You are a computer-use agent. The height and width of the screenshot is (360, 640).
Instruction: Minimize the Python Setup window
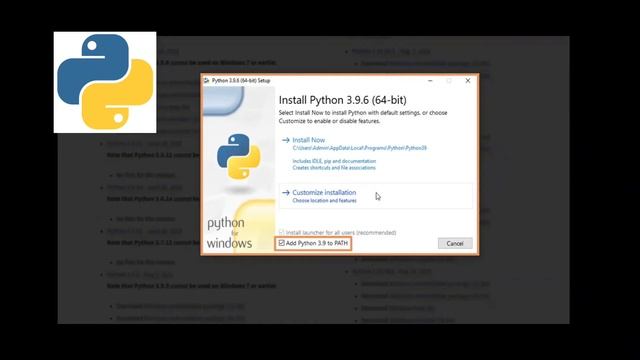click(x=430, y=80)
